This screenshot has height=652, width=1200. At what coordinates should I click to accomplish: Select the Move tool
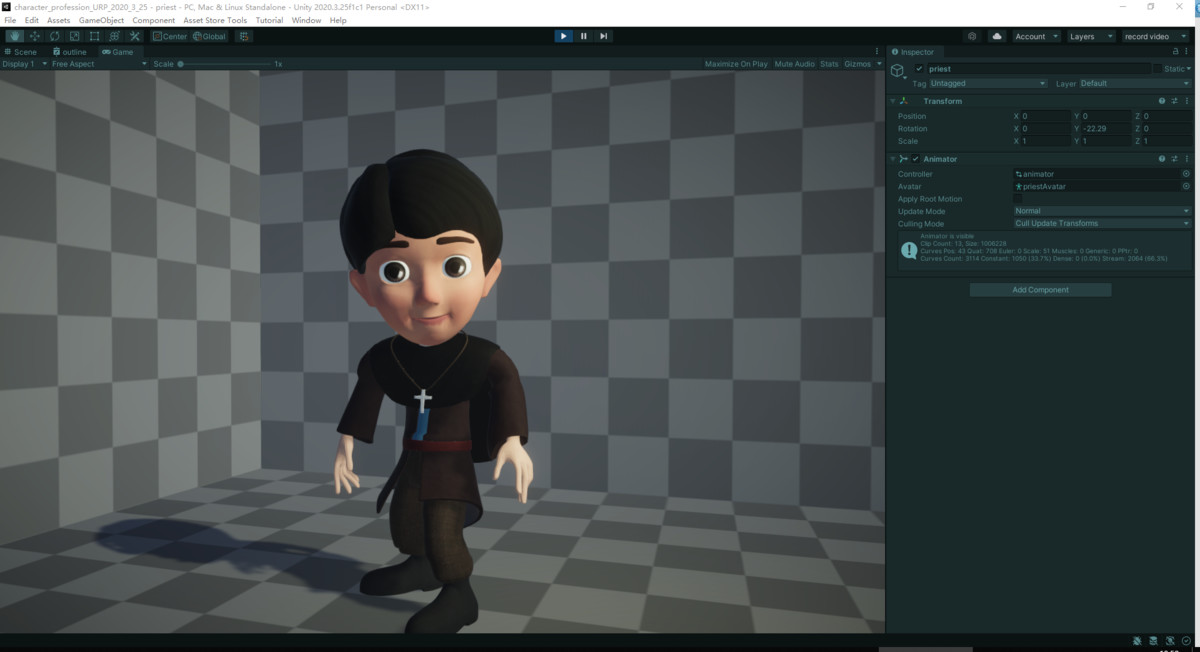tap(35, 36)
